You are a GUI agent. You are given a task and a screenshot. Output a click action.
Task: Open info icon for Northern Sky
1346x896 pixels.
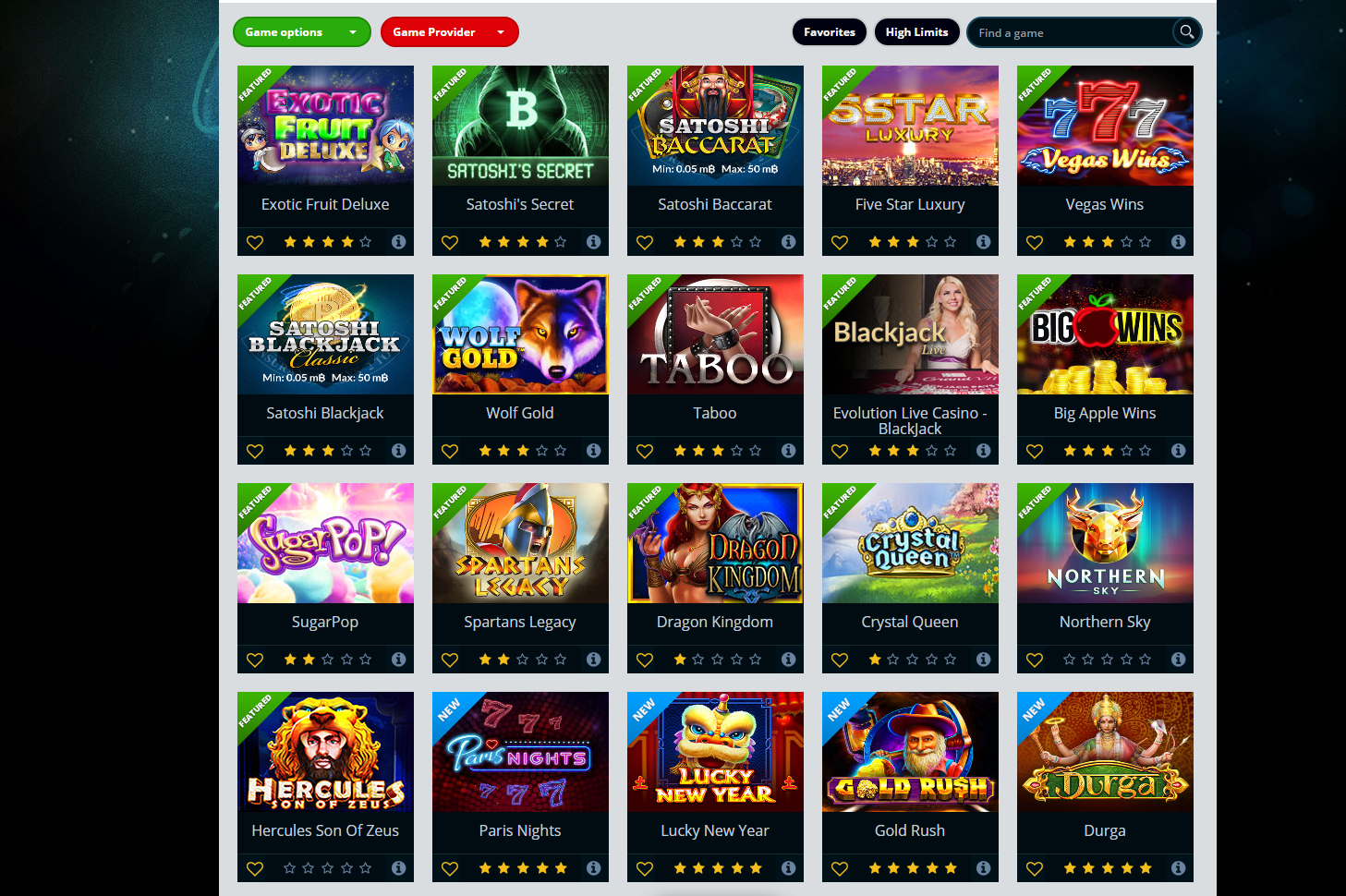[1178, 660]
